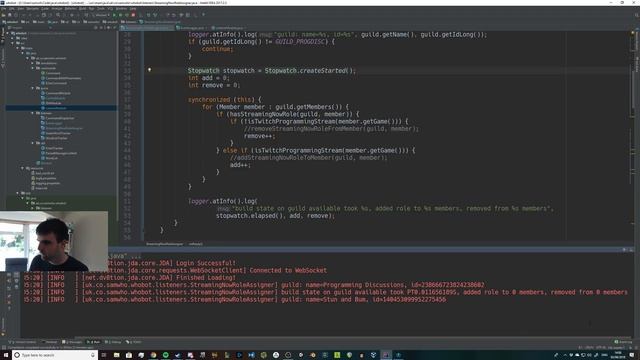Click the listeners item in navigation bar
Screen dimensions: 640x360
(129, 22)
